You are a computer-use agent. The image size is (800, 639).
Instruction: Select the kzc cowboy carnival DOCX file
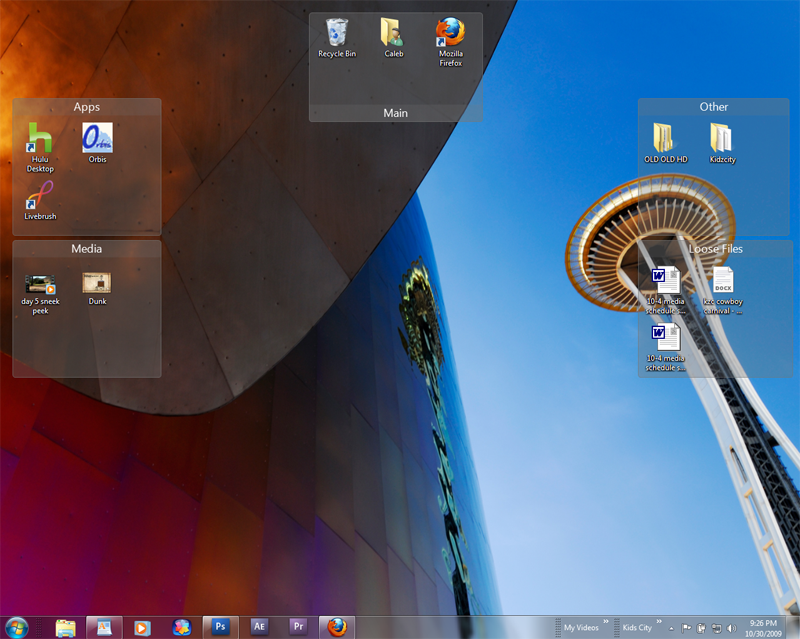(722, 290)
